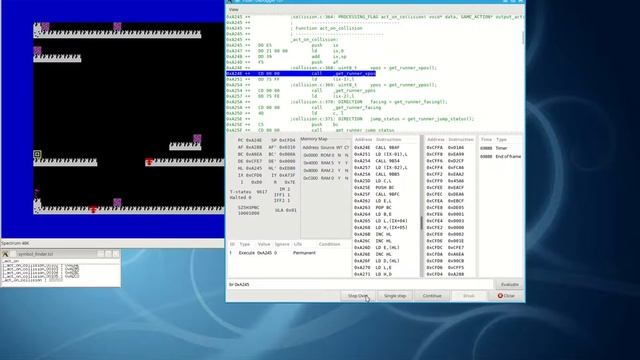Select first result in symbol finder list

coord(40,266)
